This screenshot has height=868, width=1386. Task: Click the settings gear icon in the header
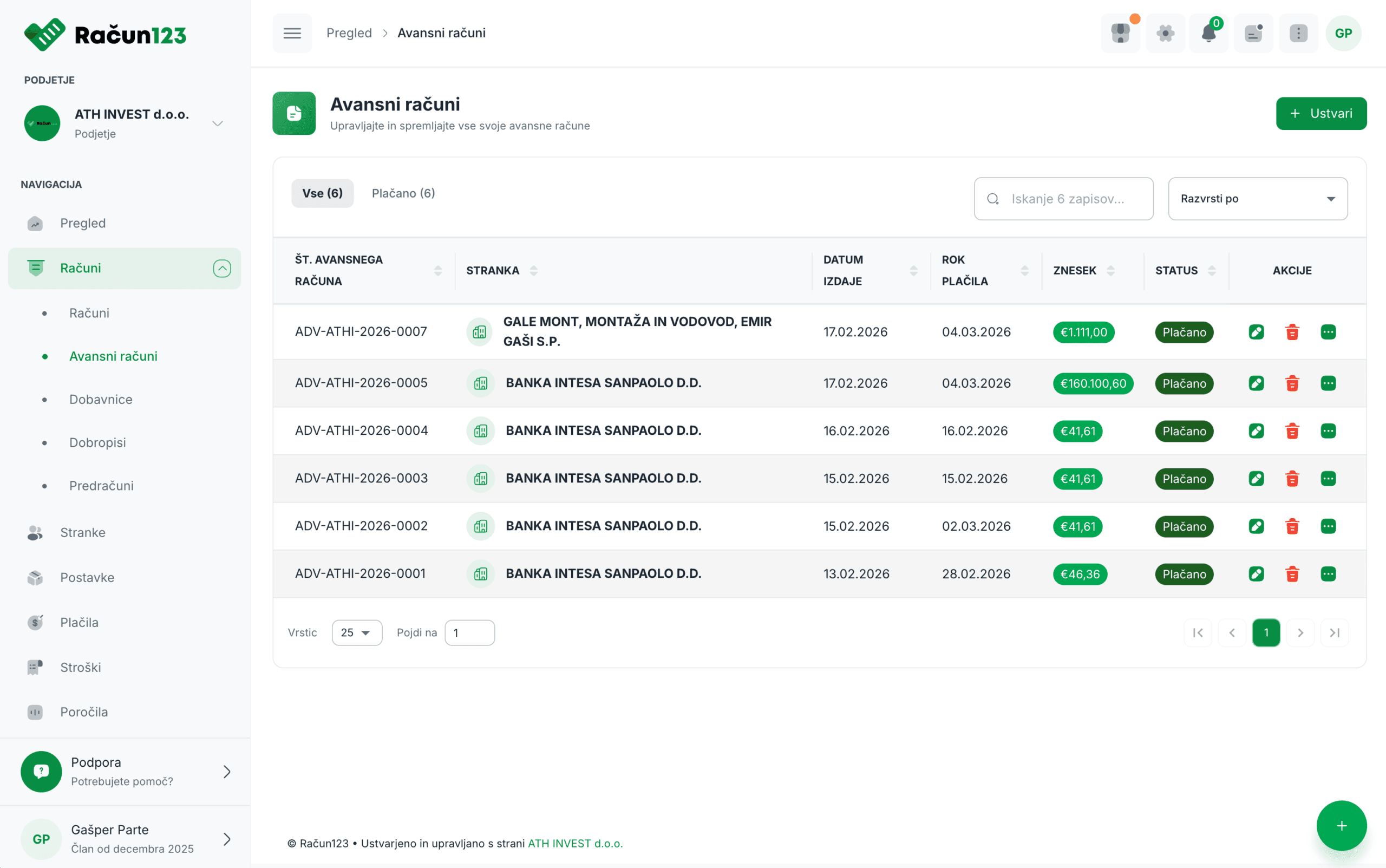coord(1165,33)
